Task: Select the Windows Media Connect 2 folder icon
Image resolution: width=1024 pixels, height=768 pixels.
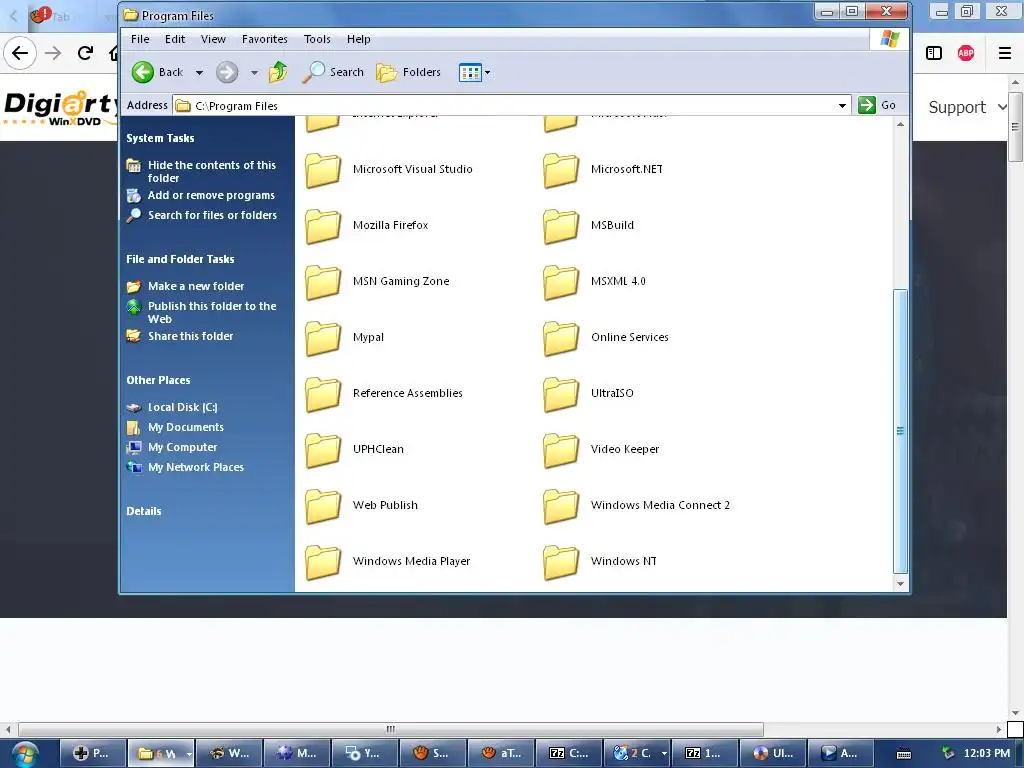Action: [x=561, y=506]
